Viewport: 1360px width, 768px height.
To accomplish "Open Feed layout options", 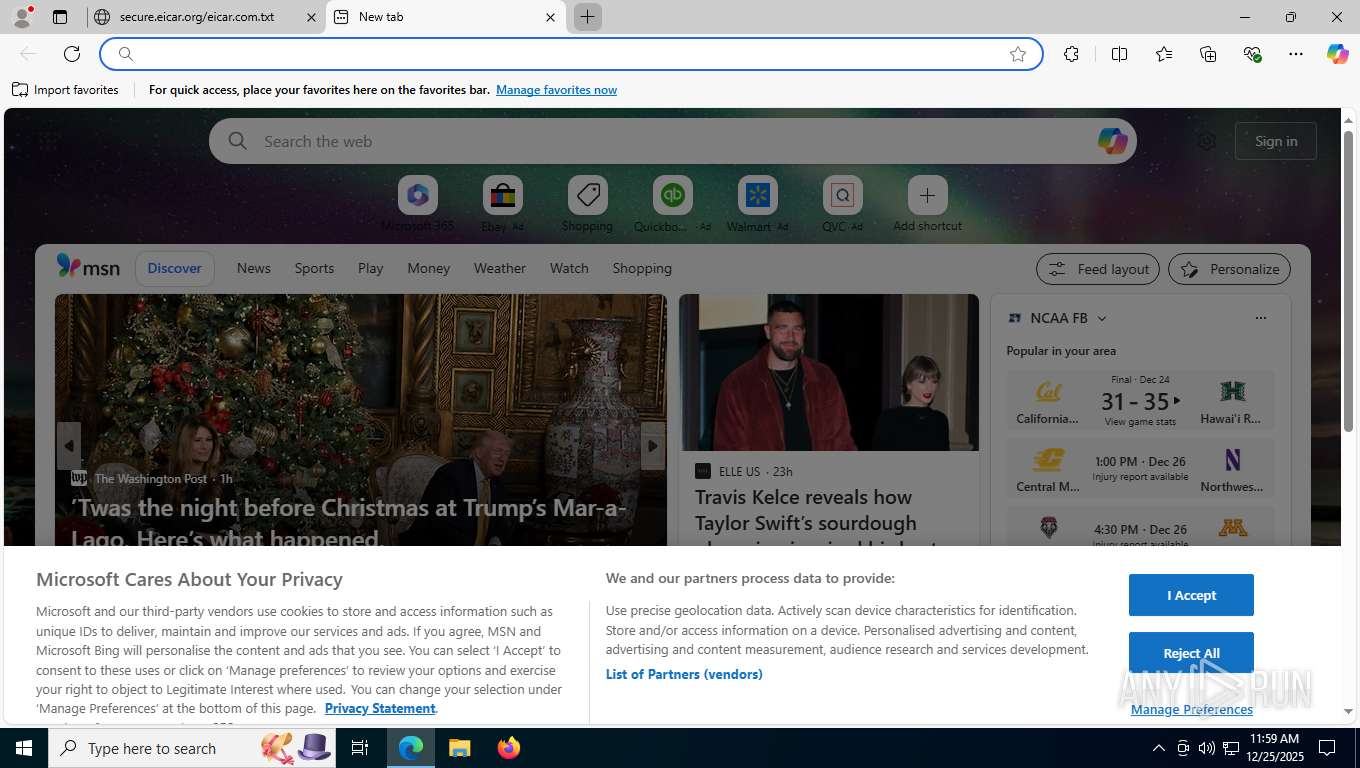I will (1098, 269).
